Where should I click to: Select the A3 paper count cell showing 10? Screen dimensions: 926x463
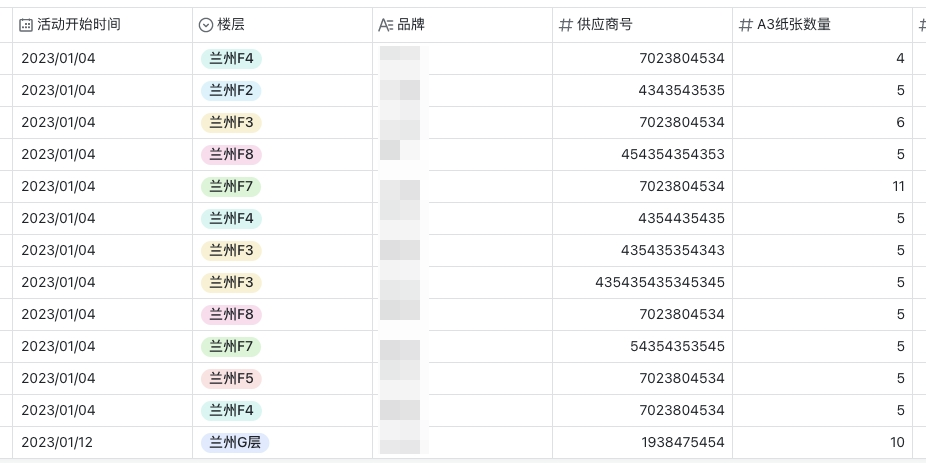coord(823,442)
